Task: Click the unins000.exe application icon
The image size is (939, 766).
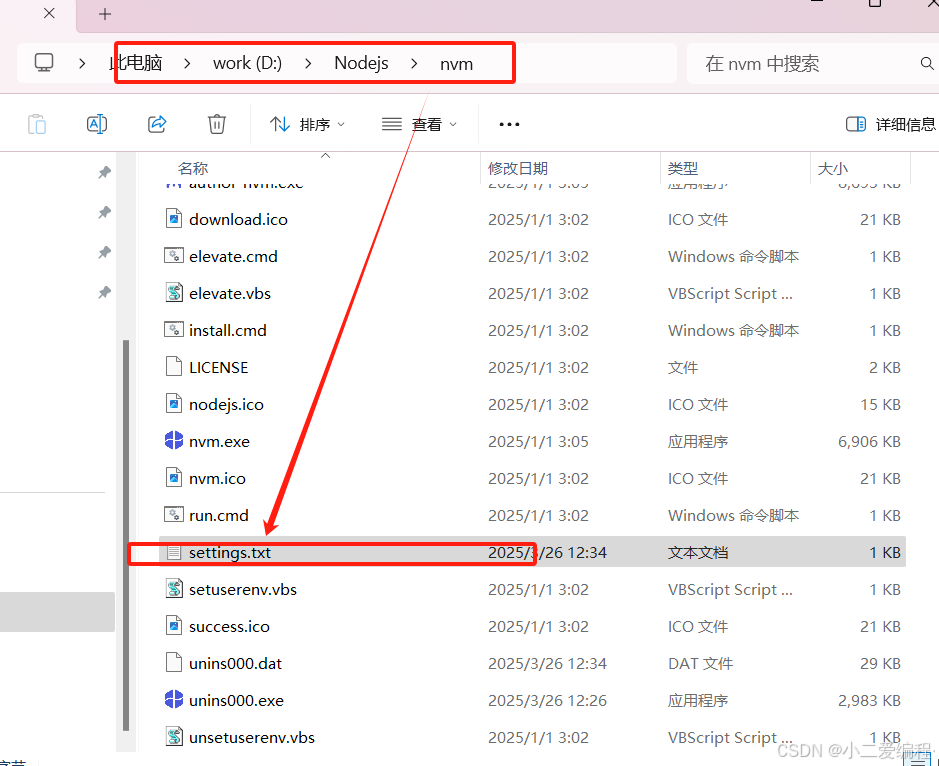Action: [x=174, y=700]
